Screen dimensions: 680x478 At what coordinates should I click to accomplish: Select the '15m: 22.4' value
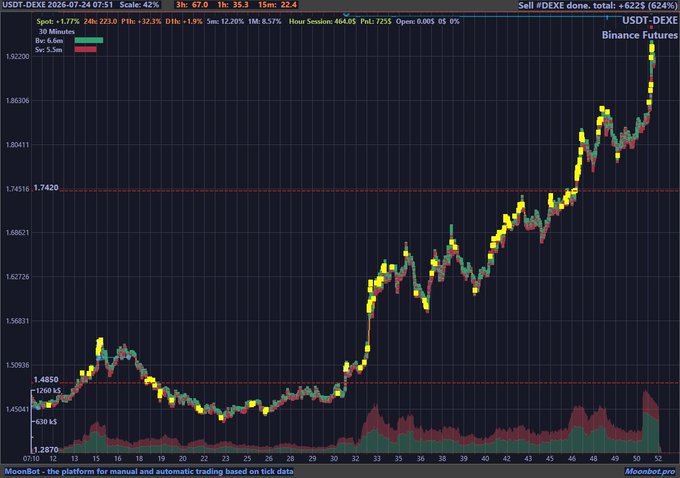click(x=277, y=5)
